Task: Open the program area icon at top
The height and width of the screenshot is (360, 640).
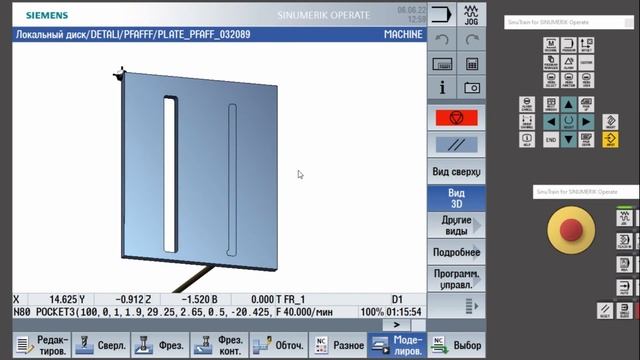Action: [x=442, y=15]
